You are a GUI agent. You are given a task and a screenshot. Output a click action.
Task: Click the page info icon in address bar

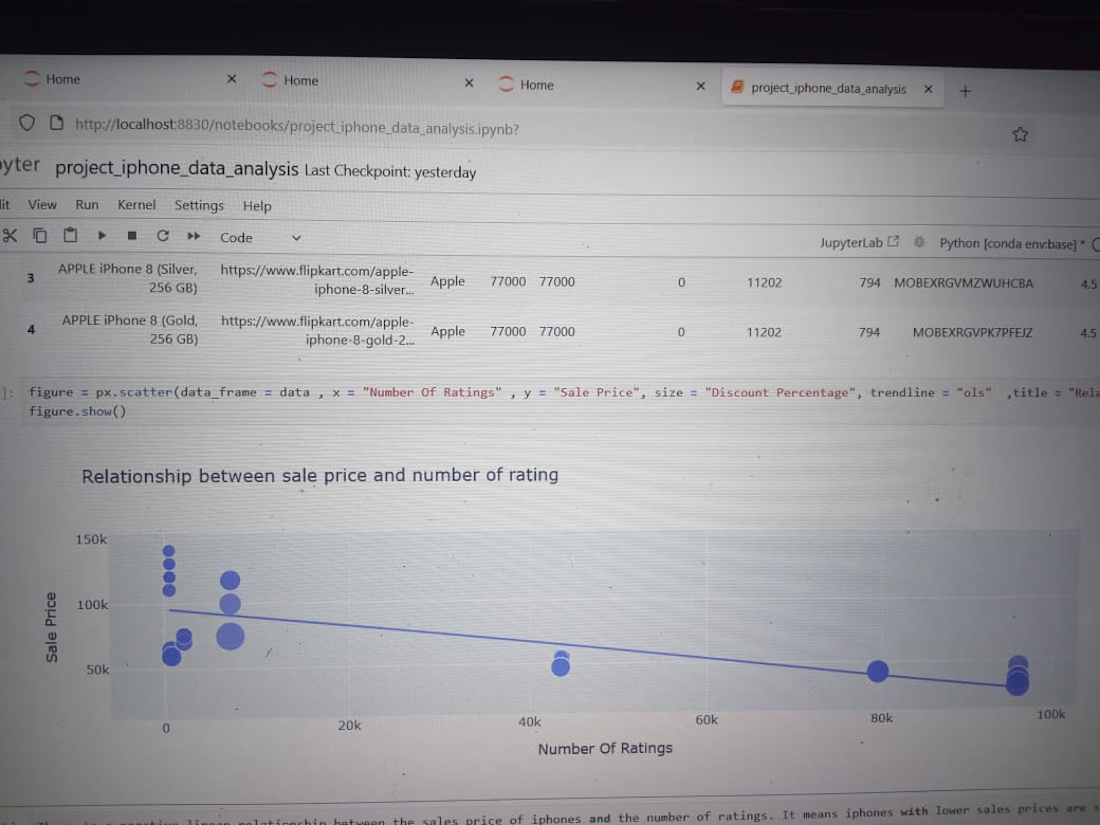(x=57, y=123)
